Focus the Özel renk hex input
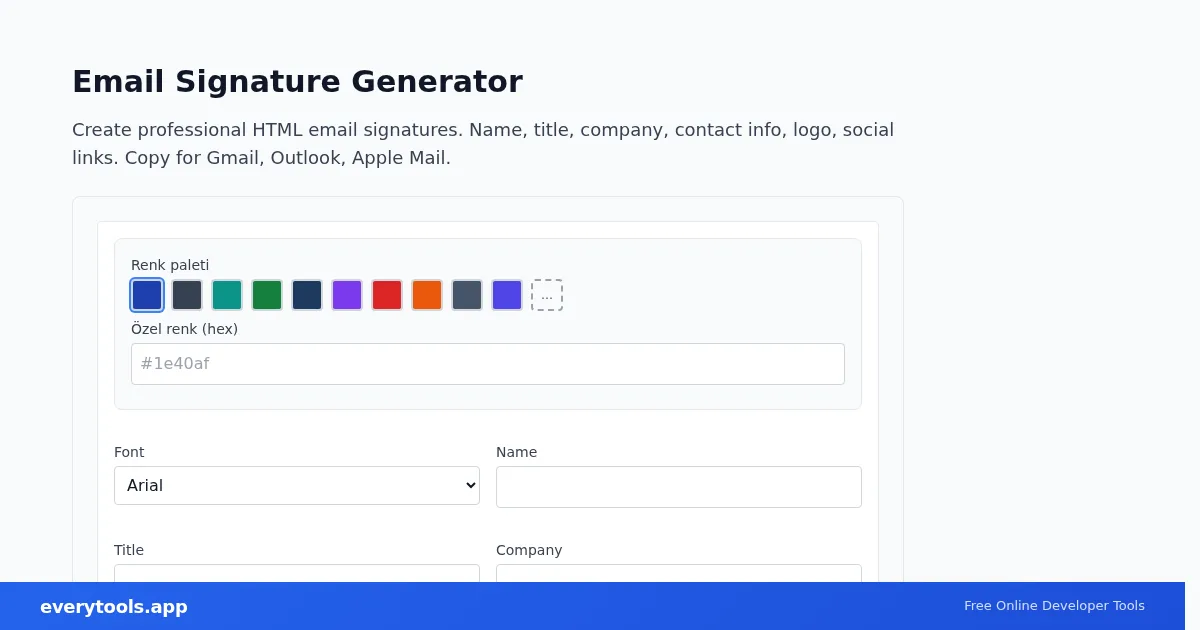1200x630 pixels. click(x=488, y=364)
